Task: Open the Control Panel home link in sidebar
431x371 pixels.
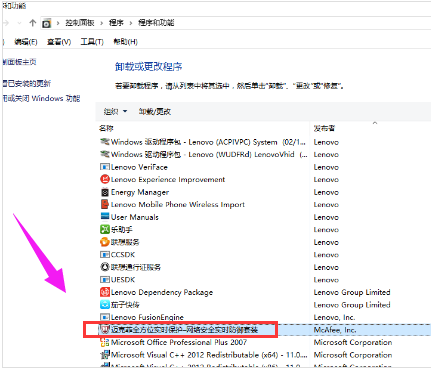Action: (19, 62)
